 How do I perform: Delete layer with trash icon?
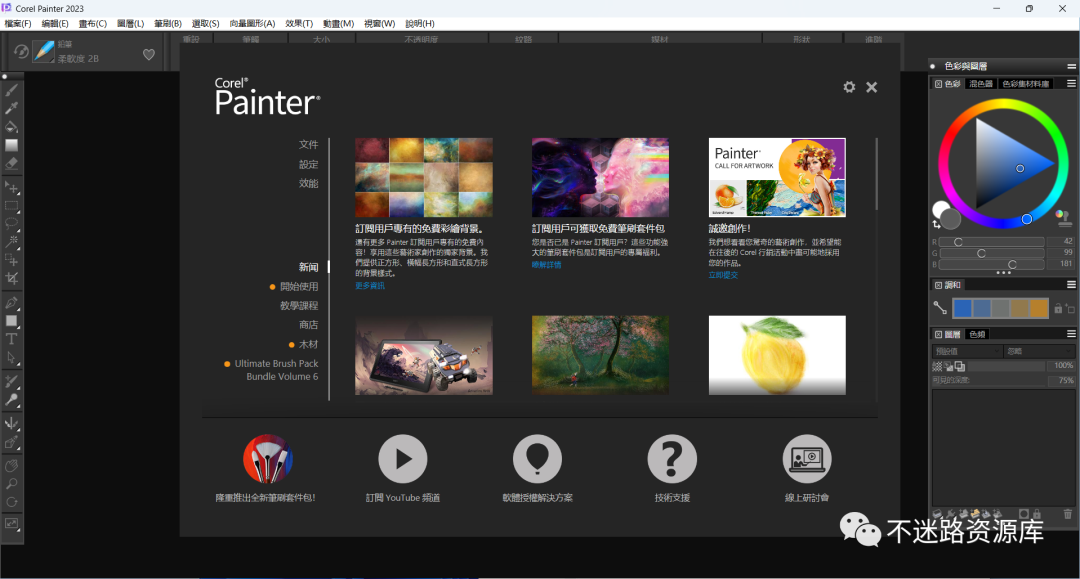coord(1068,514)
